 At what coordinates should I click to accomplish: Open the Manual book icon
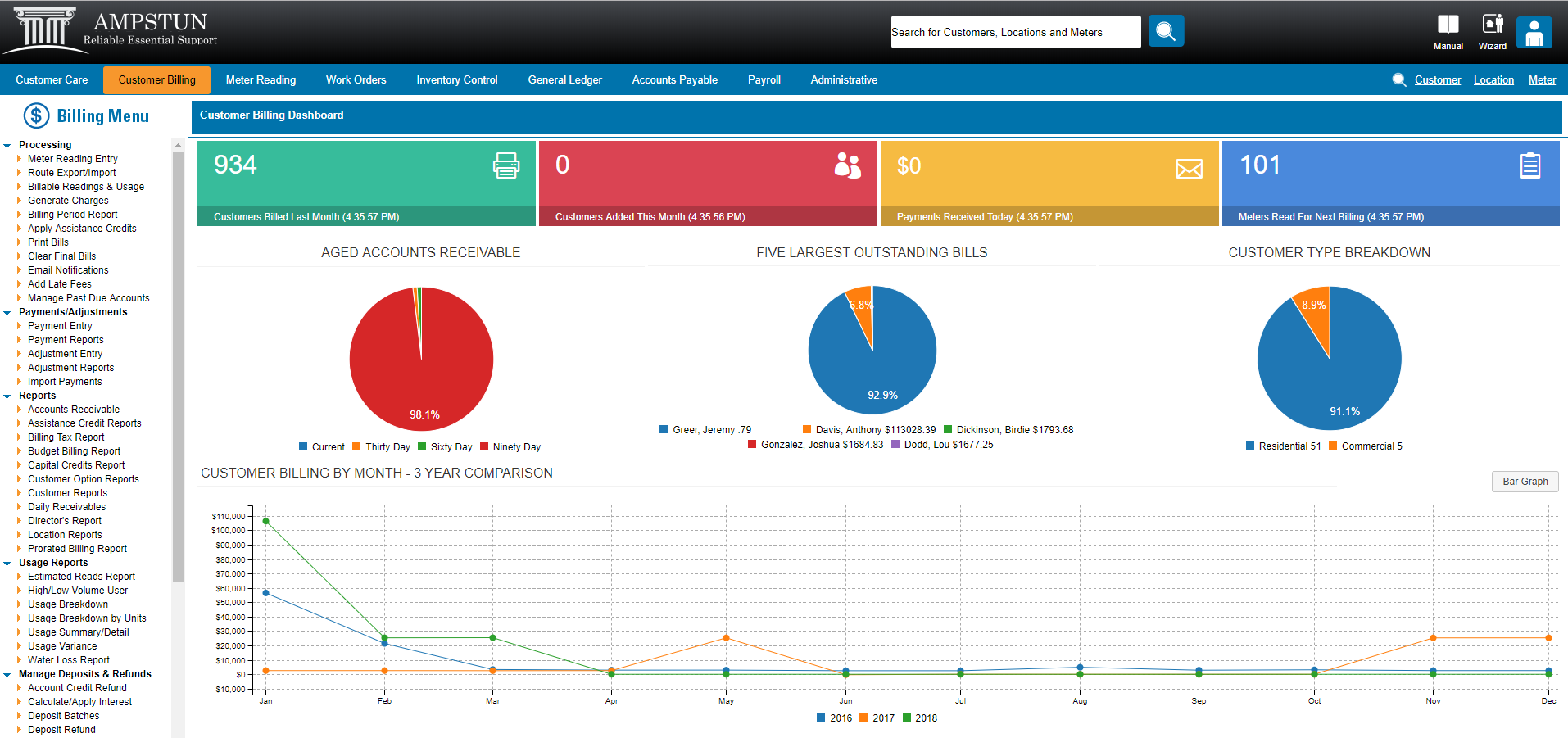pyautogui.click(x=1448, y=25)
